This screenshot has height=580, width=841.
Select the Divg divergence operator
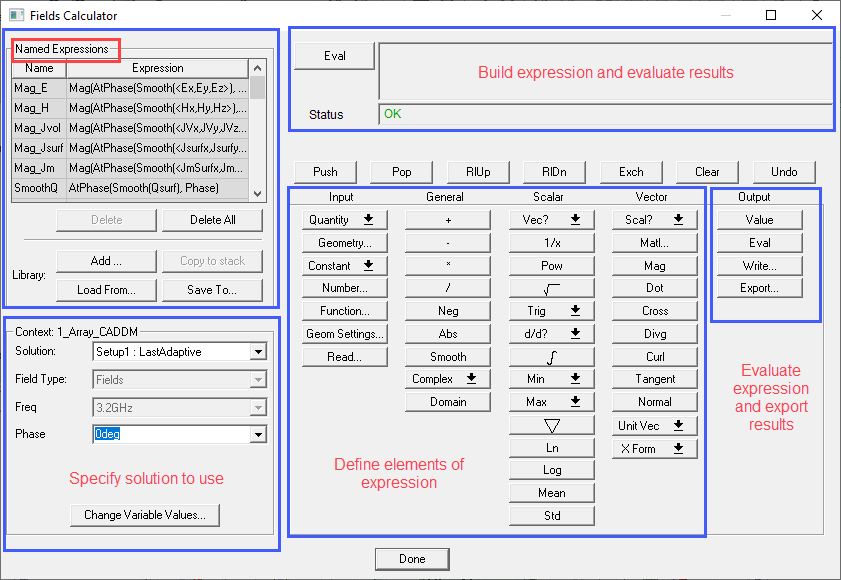655,332
